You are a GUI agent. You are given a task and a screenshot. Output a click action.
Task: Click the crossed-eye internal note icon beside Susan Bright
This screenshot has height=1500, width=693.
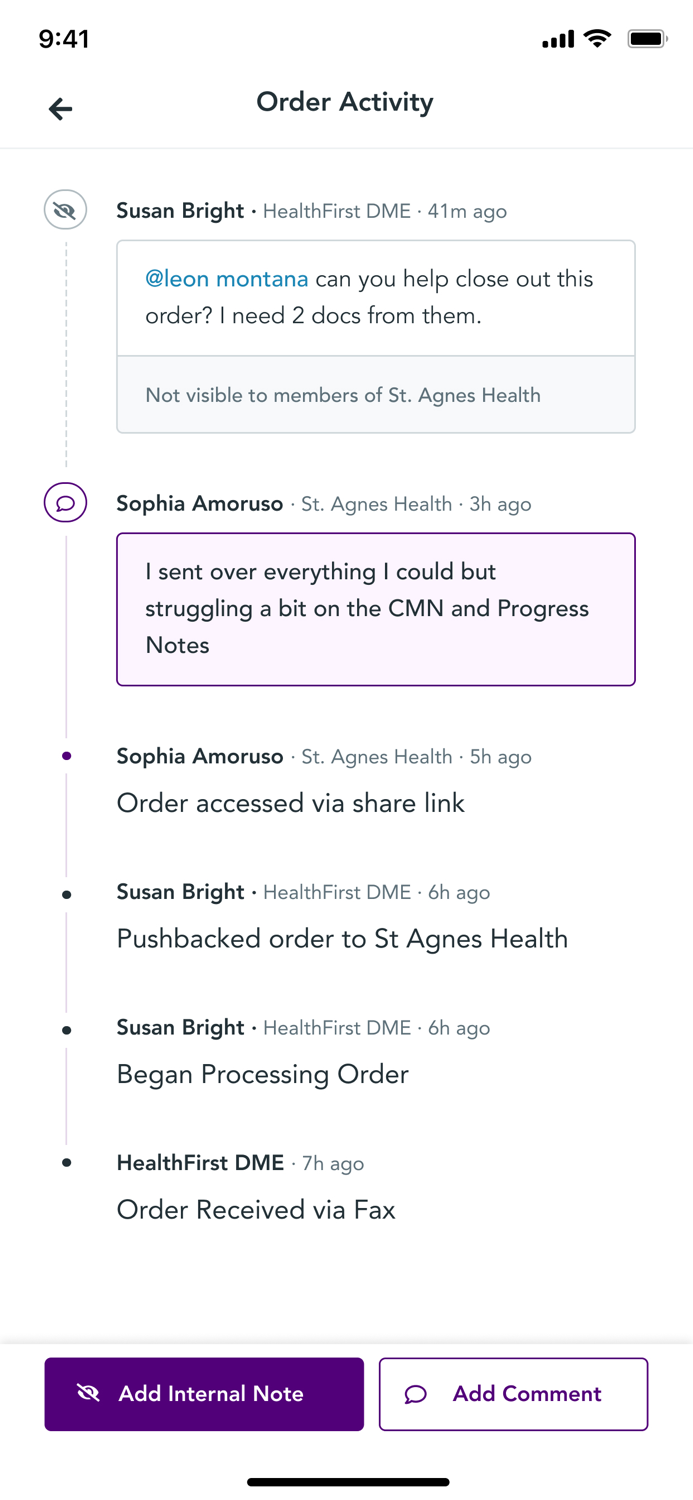click(x=64, y=211)
